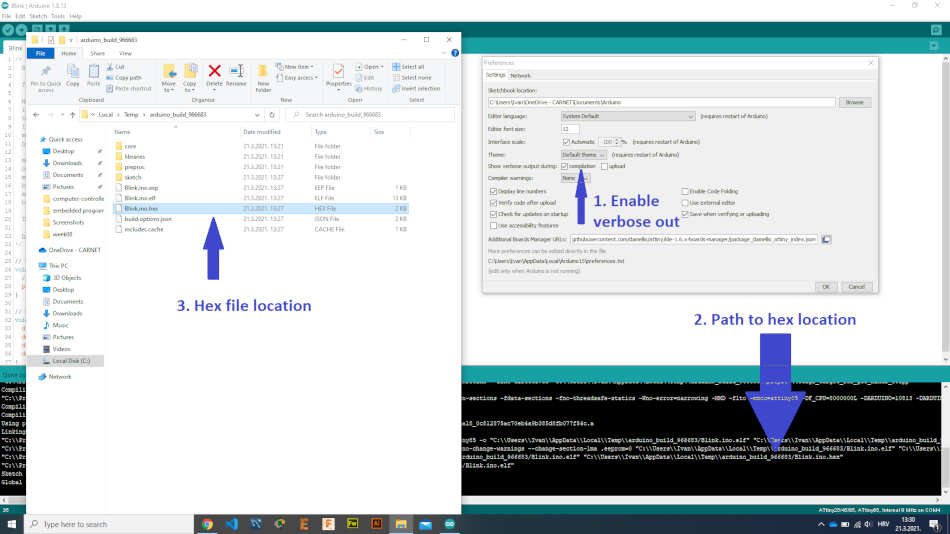Click History in the Open group
This screenshot has width=950, height=534.
(369, 88)
